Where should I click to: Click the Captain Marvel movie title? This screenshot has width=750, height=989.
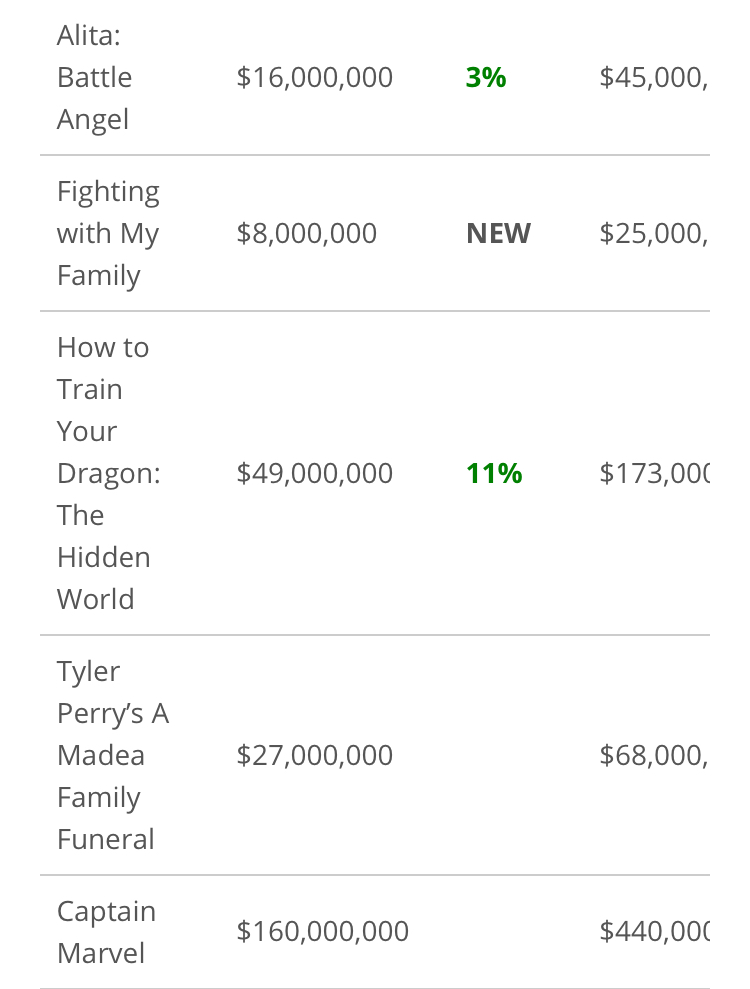tap(106, 932)
